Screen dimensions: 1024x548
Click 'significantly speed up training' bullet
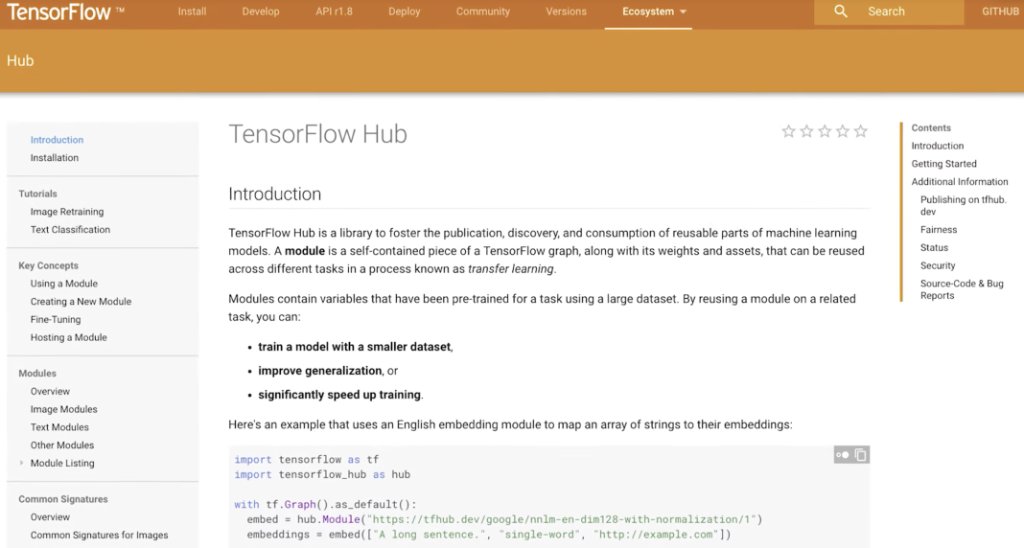pos(340,395)
